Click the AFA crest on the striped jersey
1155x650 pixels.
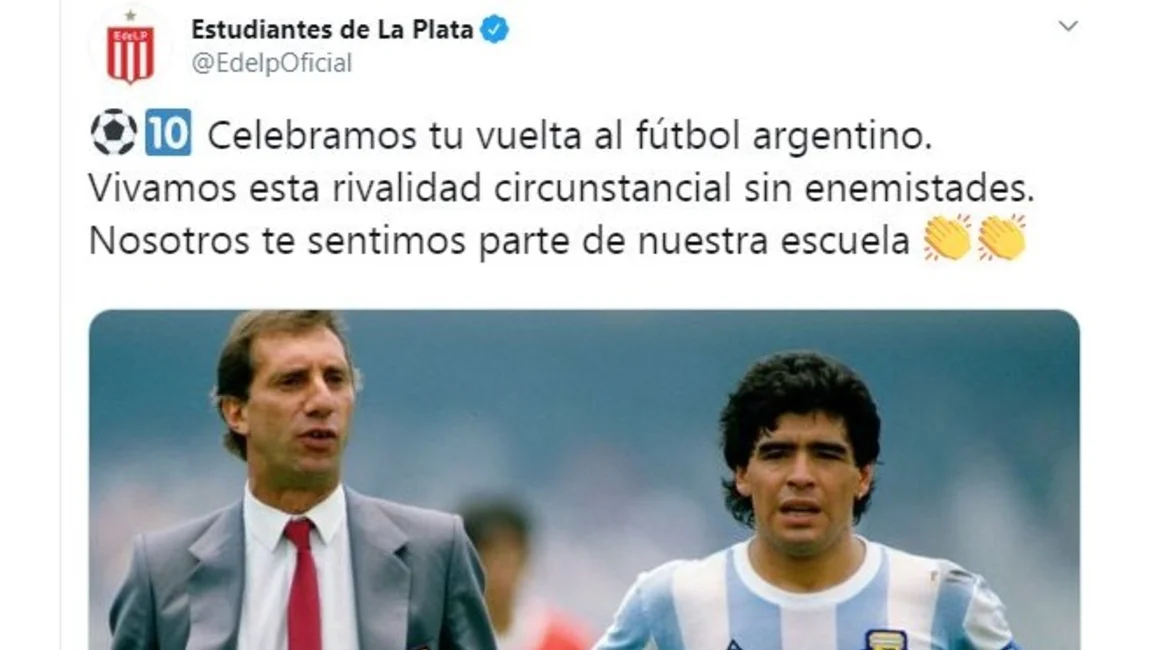coord(885,640)
